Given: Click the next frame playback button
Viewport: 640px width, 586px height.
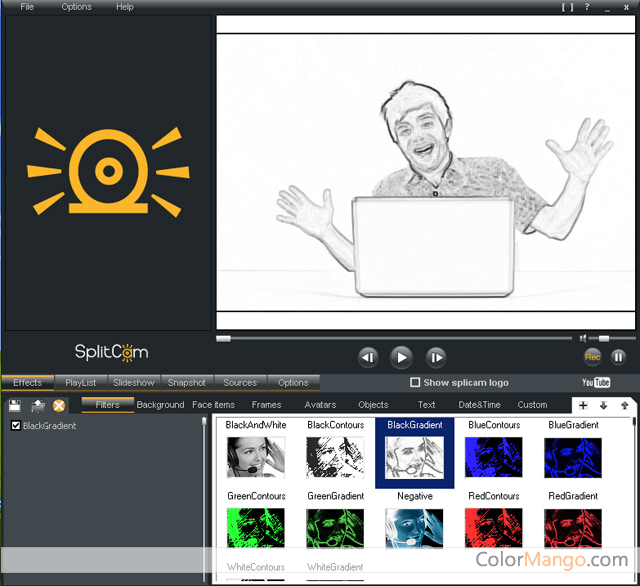Looking at the screenshot, I should (435, 356).
